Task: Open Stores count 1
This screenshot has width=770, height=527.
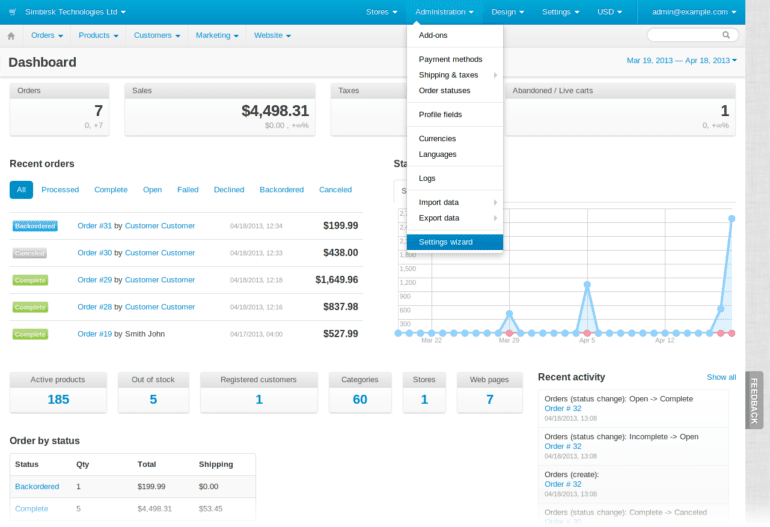Action: 424,400
